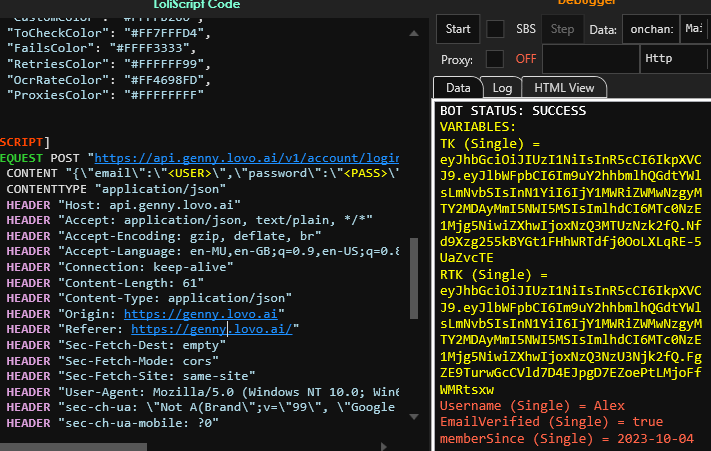Open the Ma: data type dropdown
The width and height of the screenshot is (711, 451).
click(696, 29)
